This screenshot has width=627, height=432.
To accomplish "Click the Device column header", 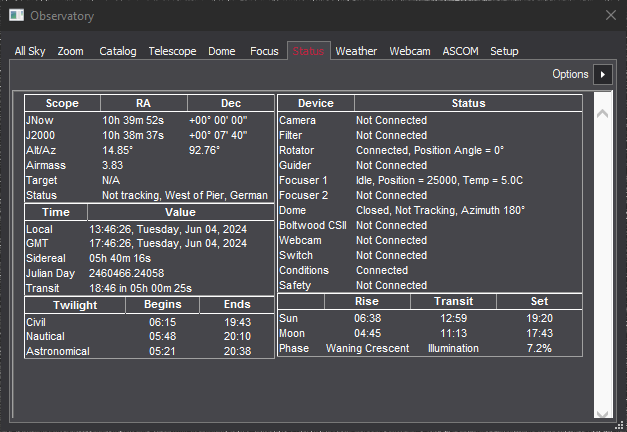I will [316, 103].
